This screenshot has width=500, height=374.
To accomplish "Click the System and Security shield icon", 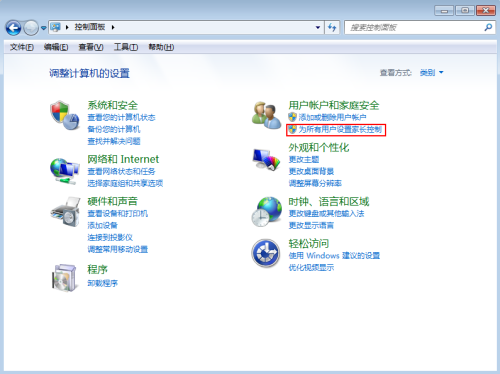I will [65, 115].
